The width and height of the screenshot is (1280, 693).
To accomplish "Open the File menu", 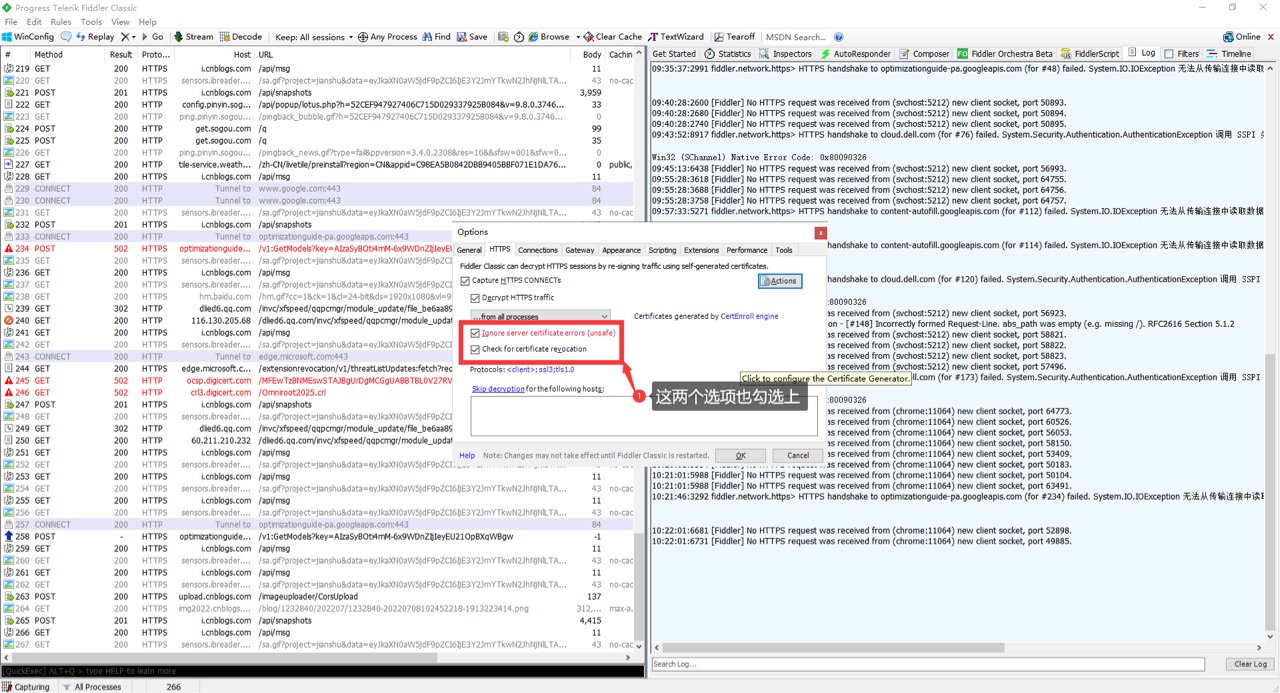I will [11, 21].
